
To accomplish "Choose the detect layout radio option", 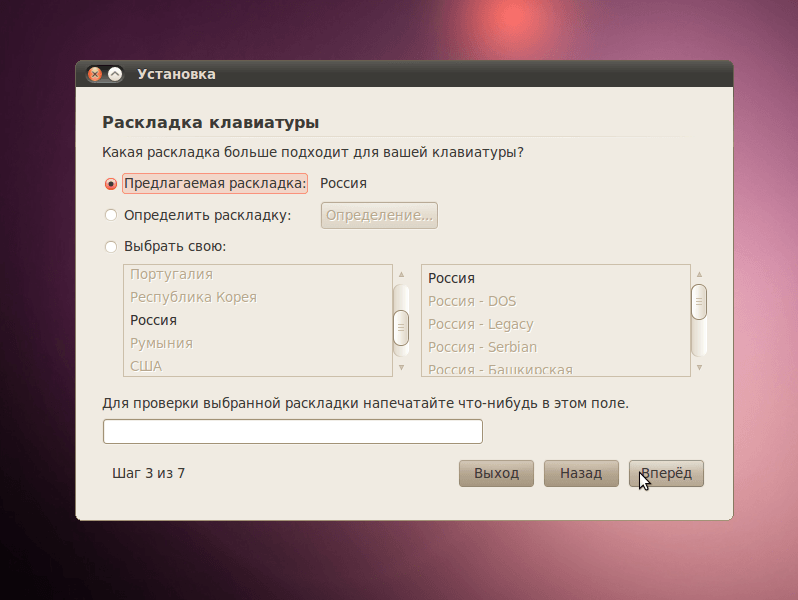I will click(x=110, y=215).
